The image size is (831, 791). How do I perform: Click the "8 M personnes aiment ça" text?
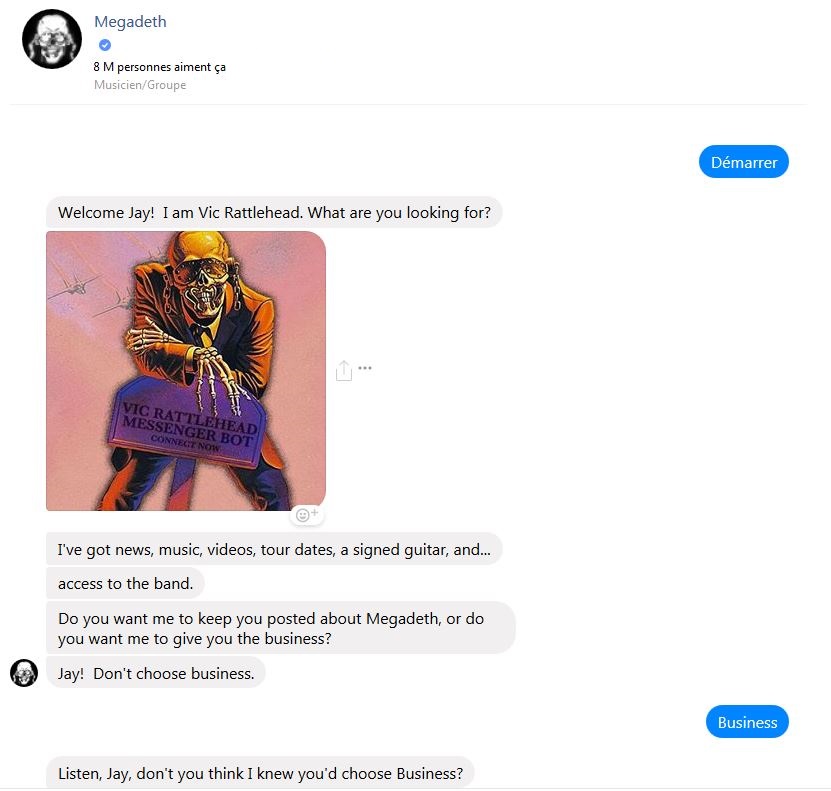click(160, 67)
